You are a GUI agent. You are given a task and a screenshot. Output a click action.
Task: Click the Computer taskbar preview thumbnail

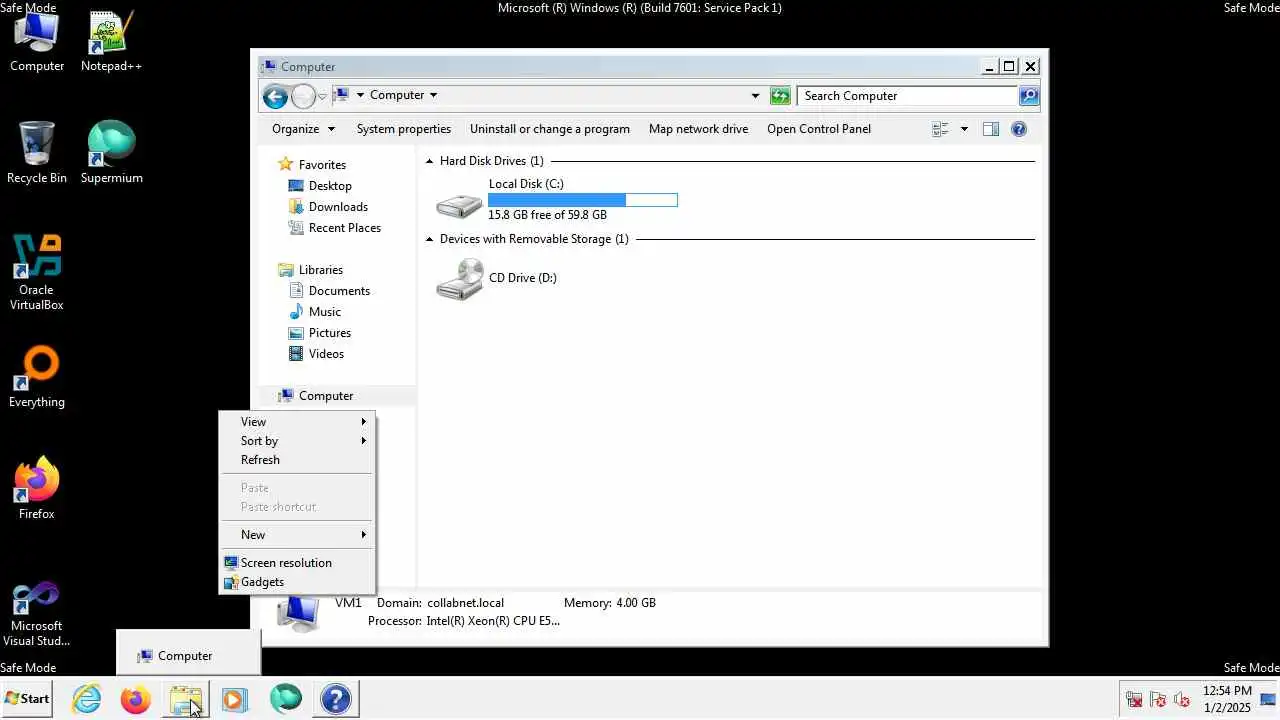pos(188,653)
